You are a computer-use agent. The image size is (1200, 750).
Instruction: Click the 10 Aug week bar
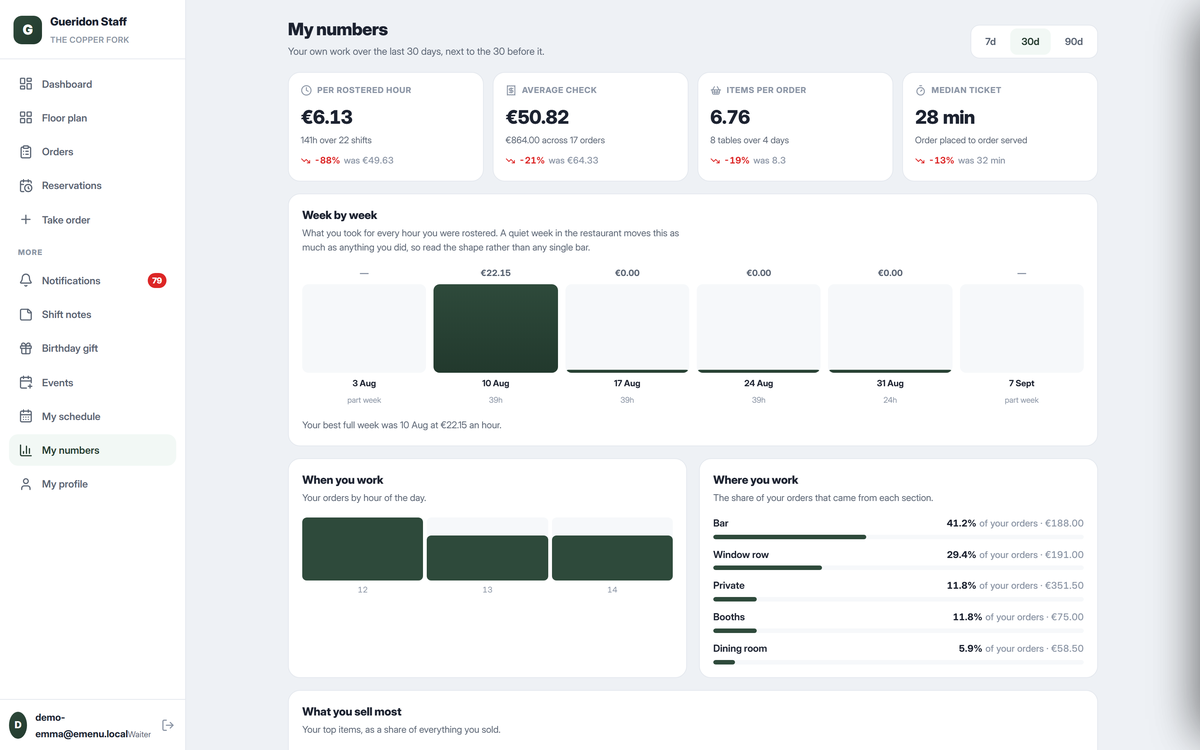coord(495,329)
